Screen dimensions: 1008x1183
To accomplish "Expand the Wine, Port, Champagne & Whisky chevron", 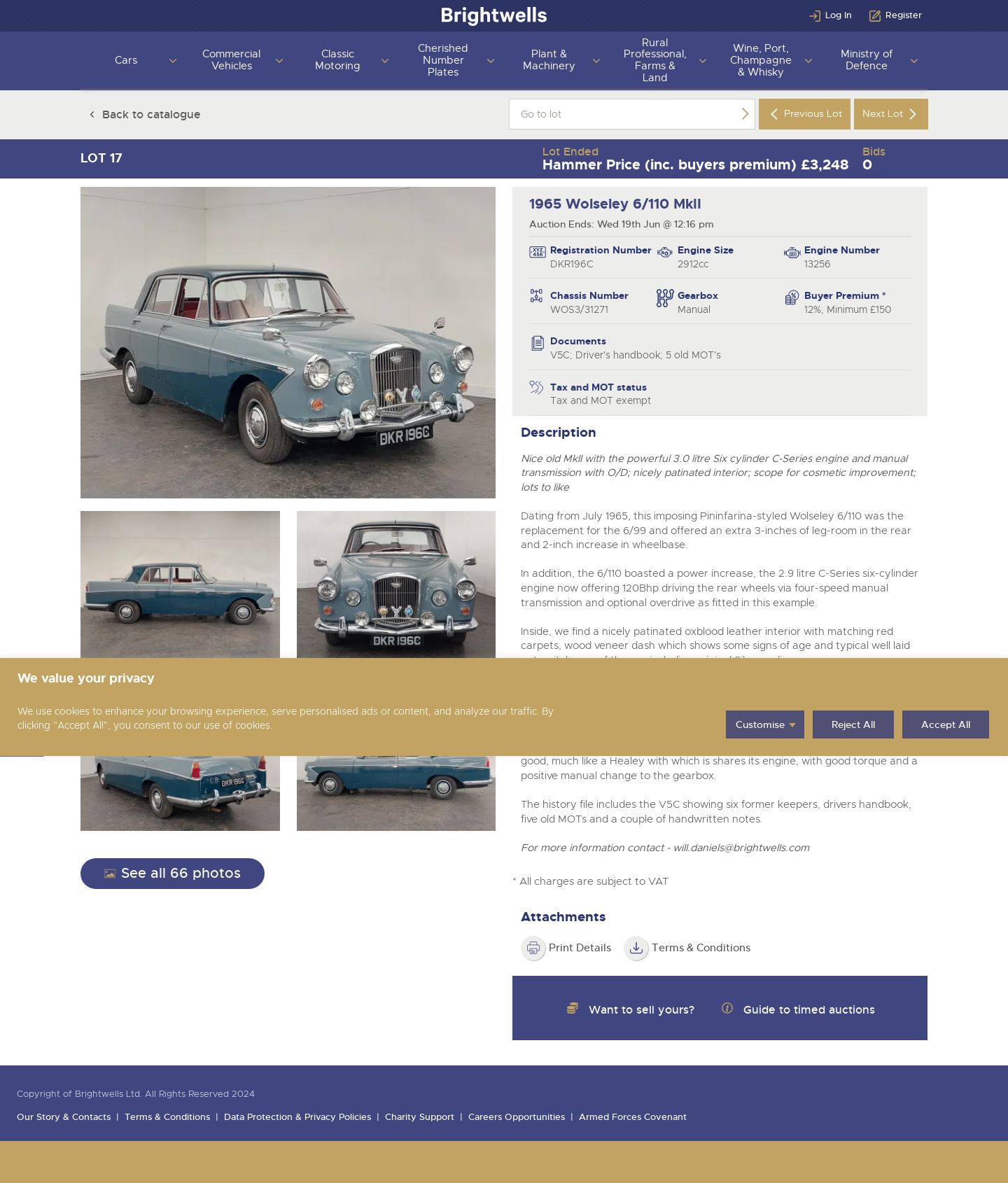I will 808,61.
